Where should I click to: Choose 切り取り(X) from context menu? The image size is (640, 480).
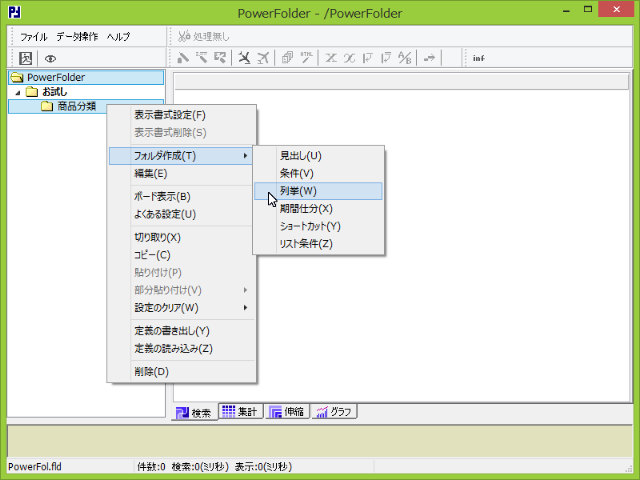tap(157, 238)
